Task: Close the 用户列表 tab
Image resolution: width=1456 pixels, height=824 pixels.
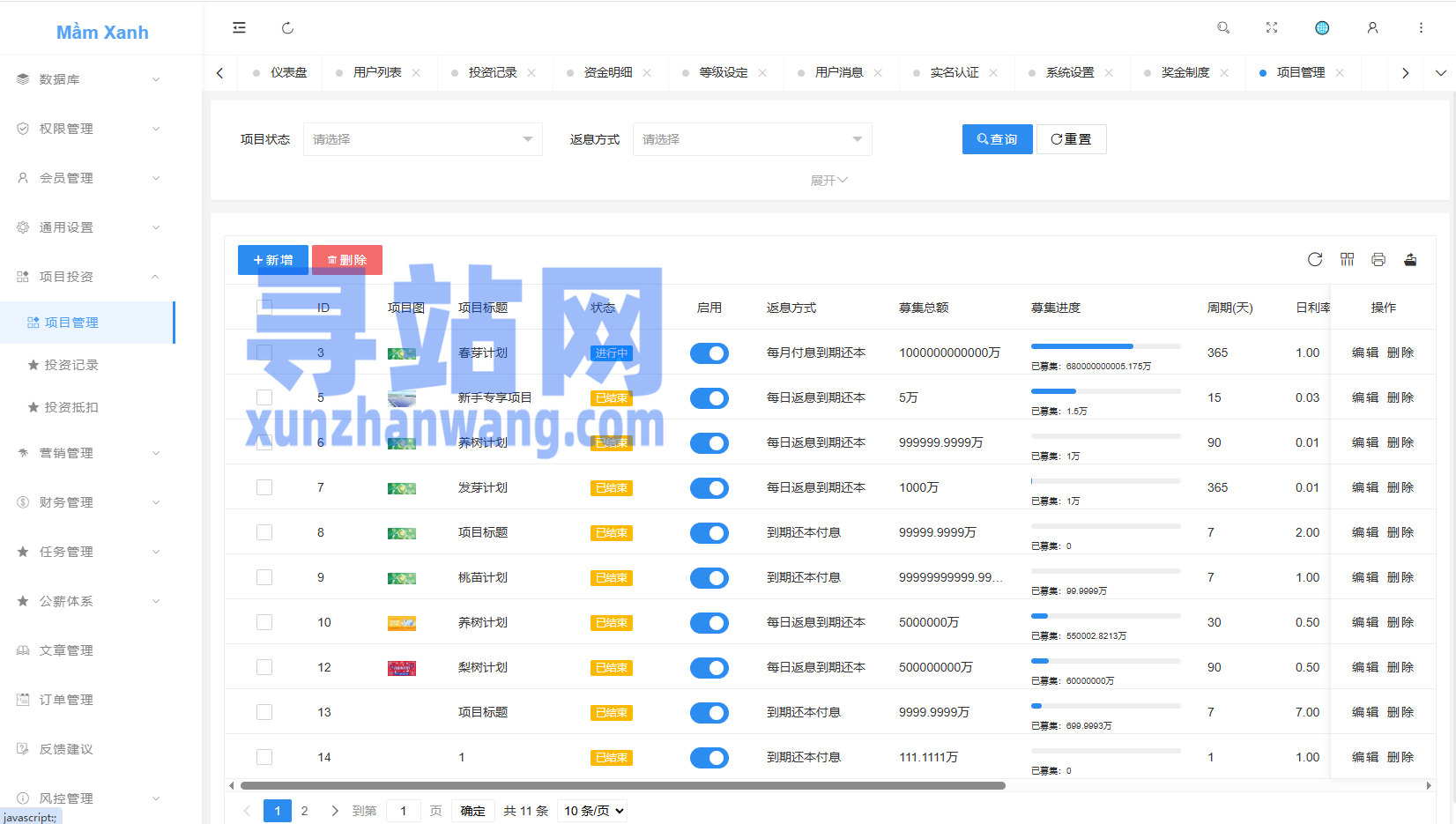Action: 416,72
